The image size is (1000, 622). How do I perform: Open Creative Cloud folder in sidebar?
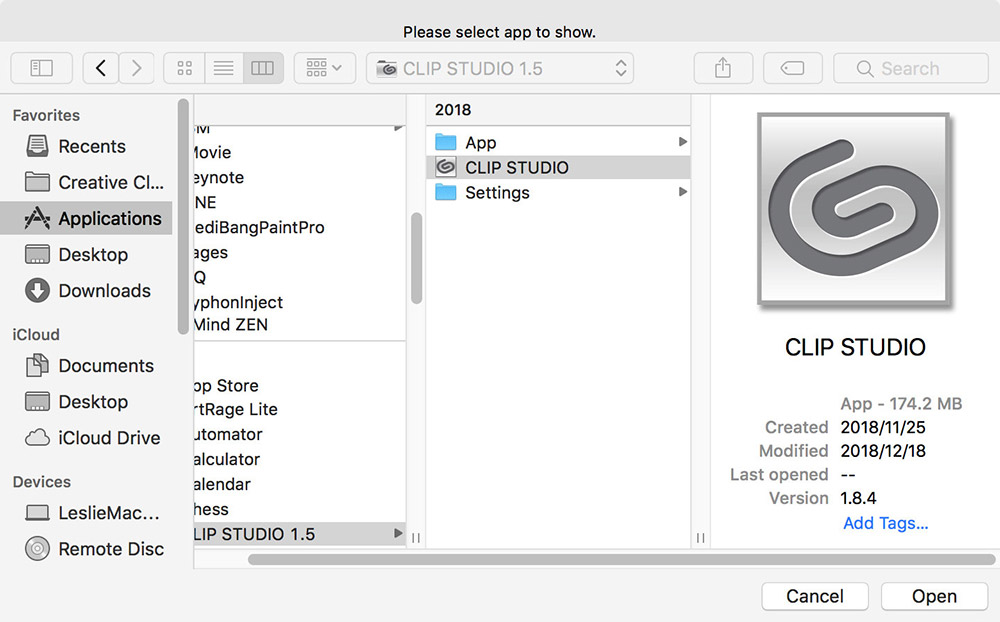[86, 182]
